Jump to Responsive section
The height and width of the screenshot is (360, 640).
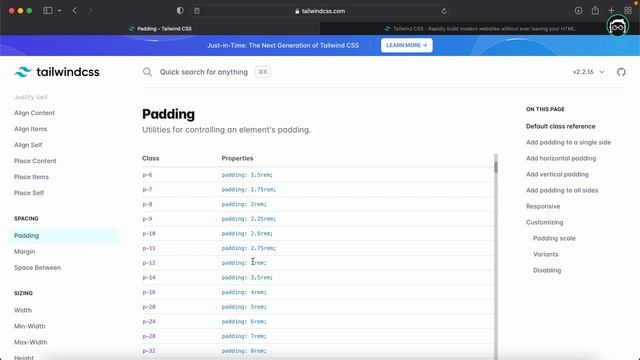[x=543, y=206]
